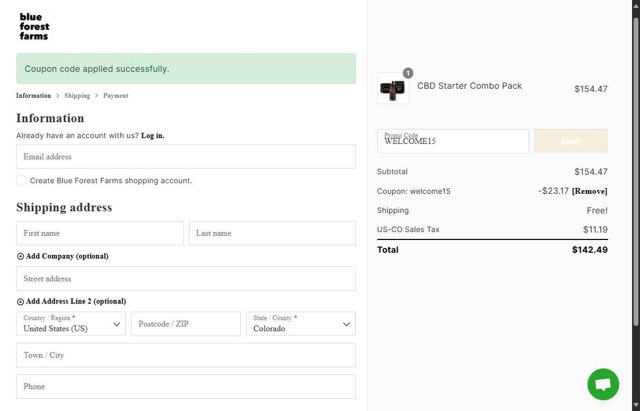Image resolution: width=640 pixels, height=411 pixels.
Task: Focus the Email address field
Action: click(x=186, y=156)
